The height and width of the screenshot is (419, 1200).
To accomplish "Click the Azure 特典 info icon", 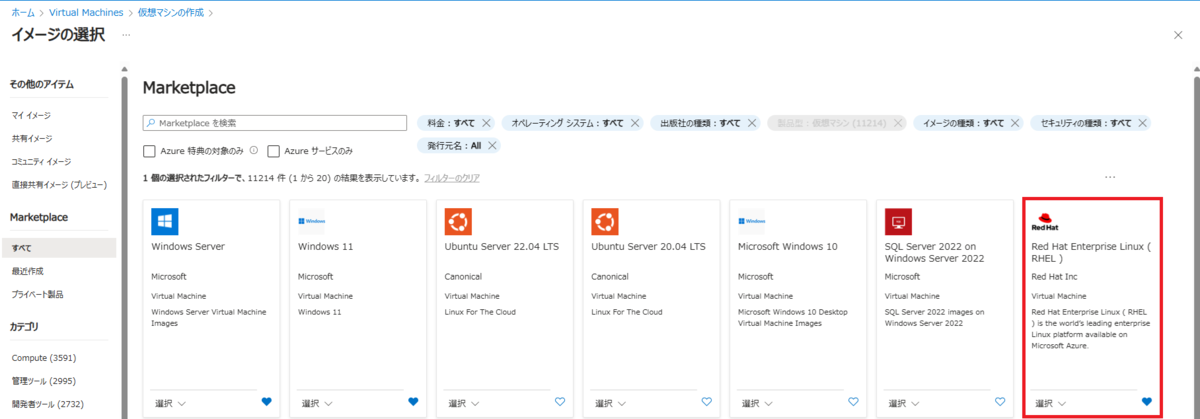I will [254, 150].
